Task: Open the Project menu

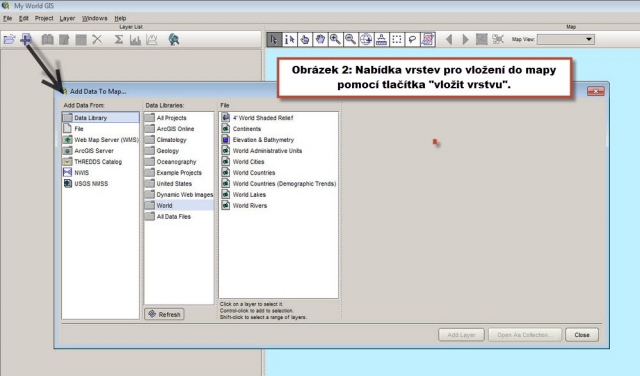Action: 44,18
